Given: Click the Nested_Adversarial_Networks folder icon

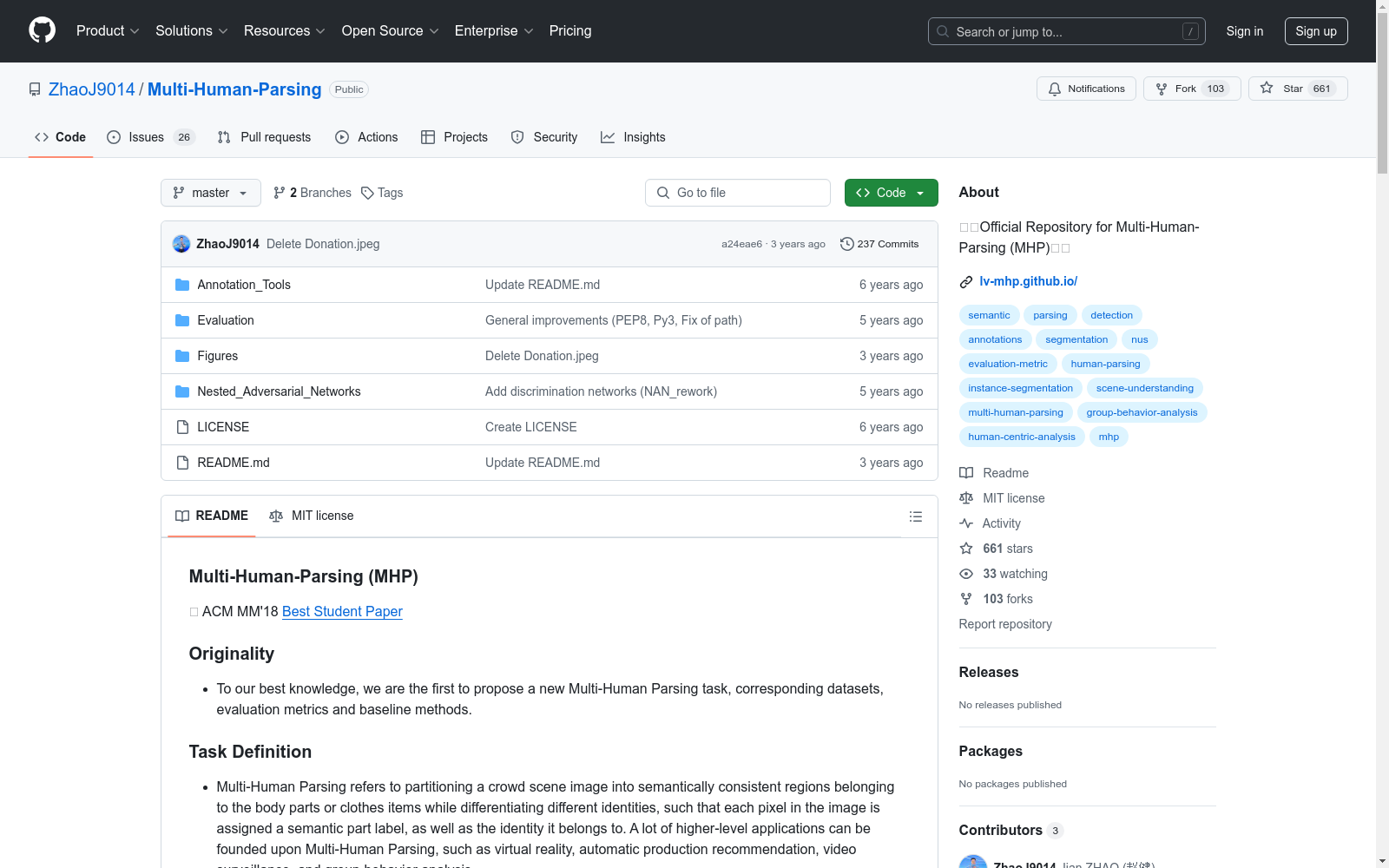Looking at the screenshot, I should click(x=182, y=391).
